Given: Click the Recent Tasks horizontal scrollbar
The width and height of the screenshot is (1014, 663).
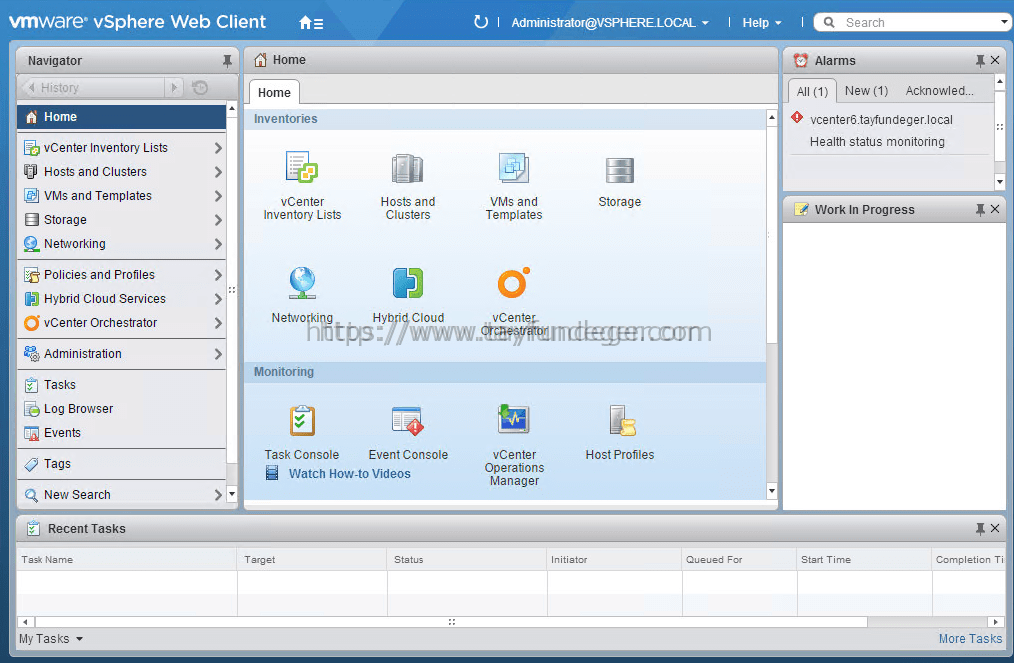Looking at the screenshot, I should pyautogui.click(x=451, y=622).
